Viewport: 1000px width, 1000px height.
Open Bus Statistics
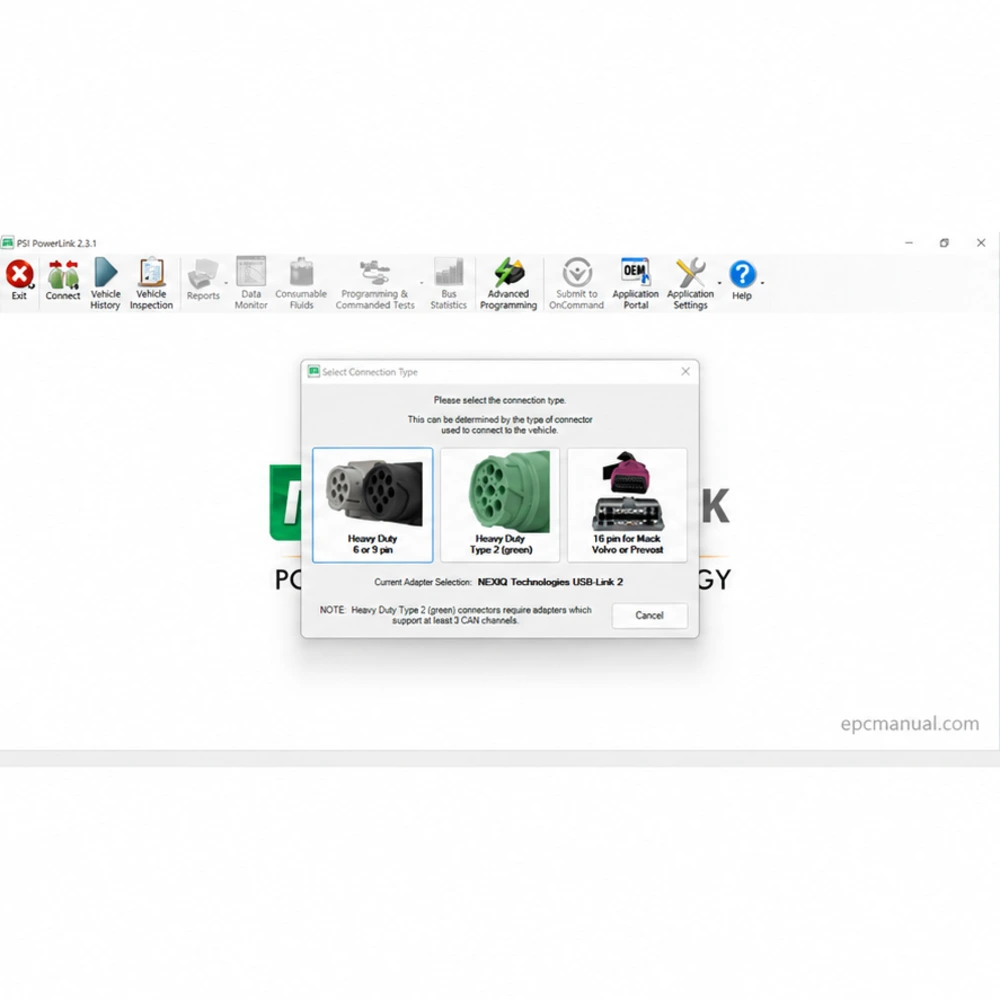[x=448, y=283]
